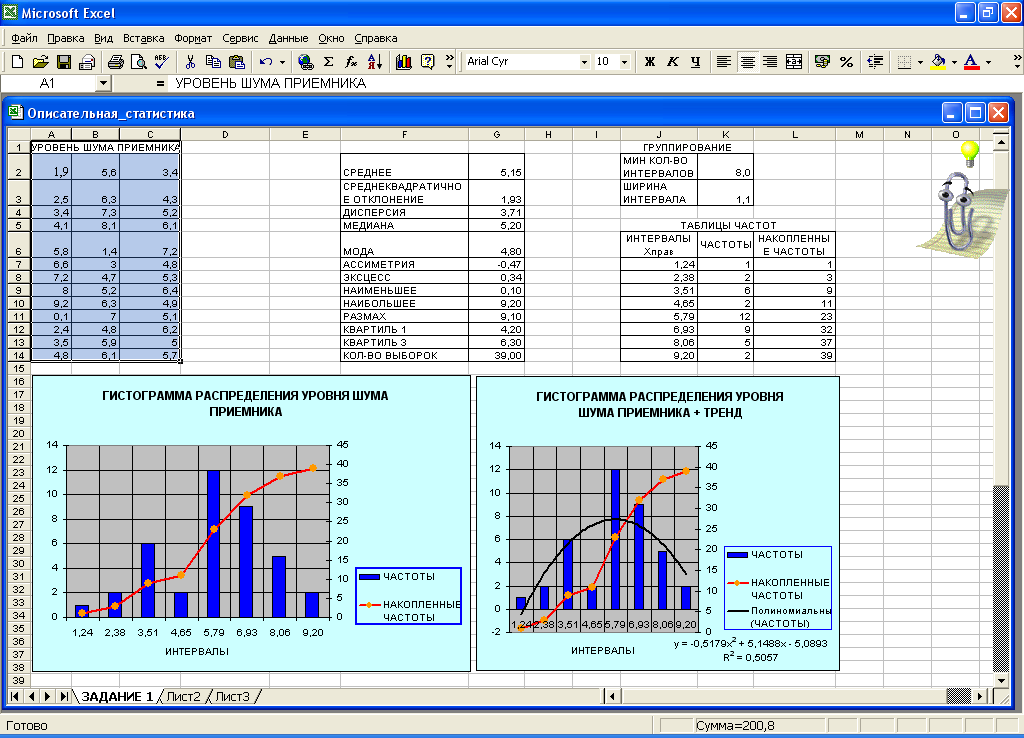Screen dimensions: 1024x738
Task: Sort ascending with the A-Я arrow icon
Action: (x=375, y=61)
